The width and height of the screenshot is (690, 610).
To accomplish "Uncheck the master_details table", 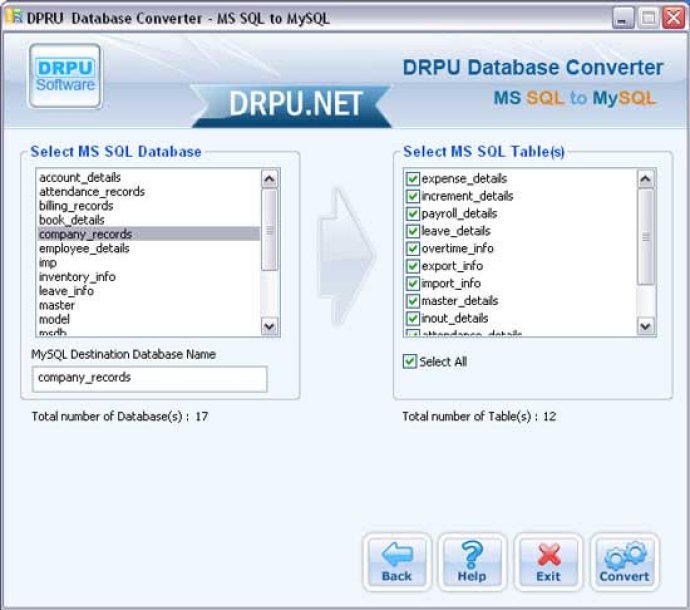I will 412,301.
